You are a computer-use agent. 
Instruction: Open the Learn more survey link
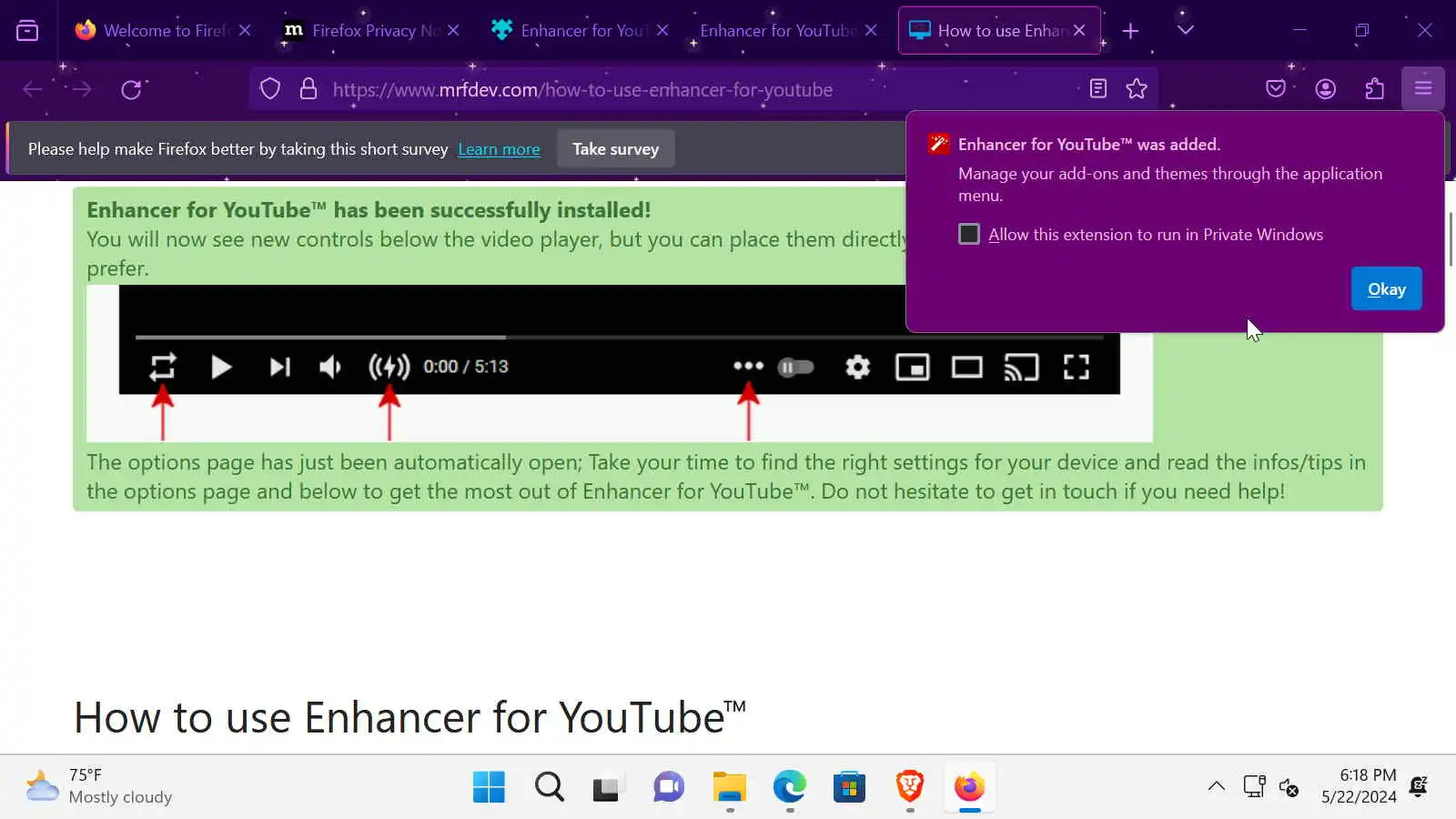tap(499, 149)
